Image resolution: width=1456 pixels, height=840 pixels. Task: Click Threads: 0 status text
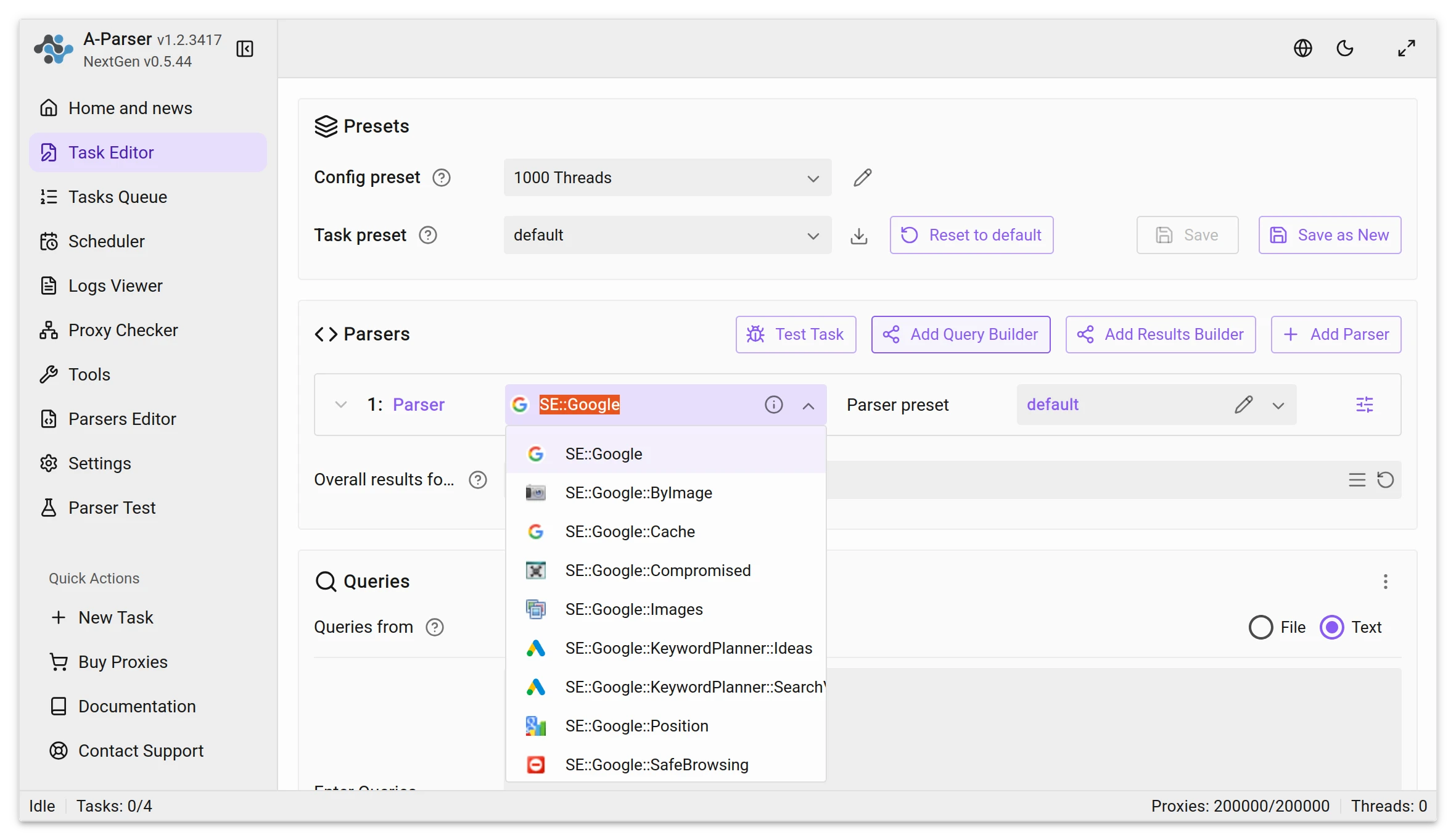1389,806
